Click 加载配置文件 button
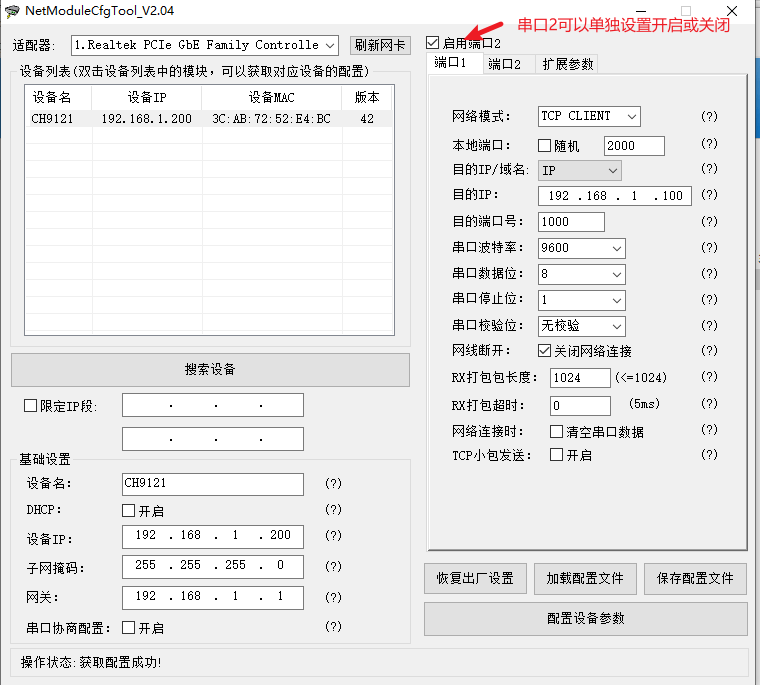 (585, 578)
